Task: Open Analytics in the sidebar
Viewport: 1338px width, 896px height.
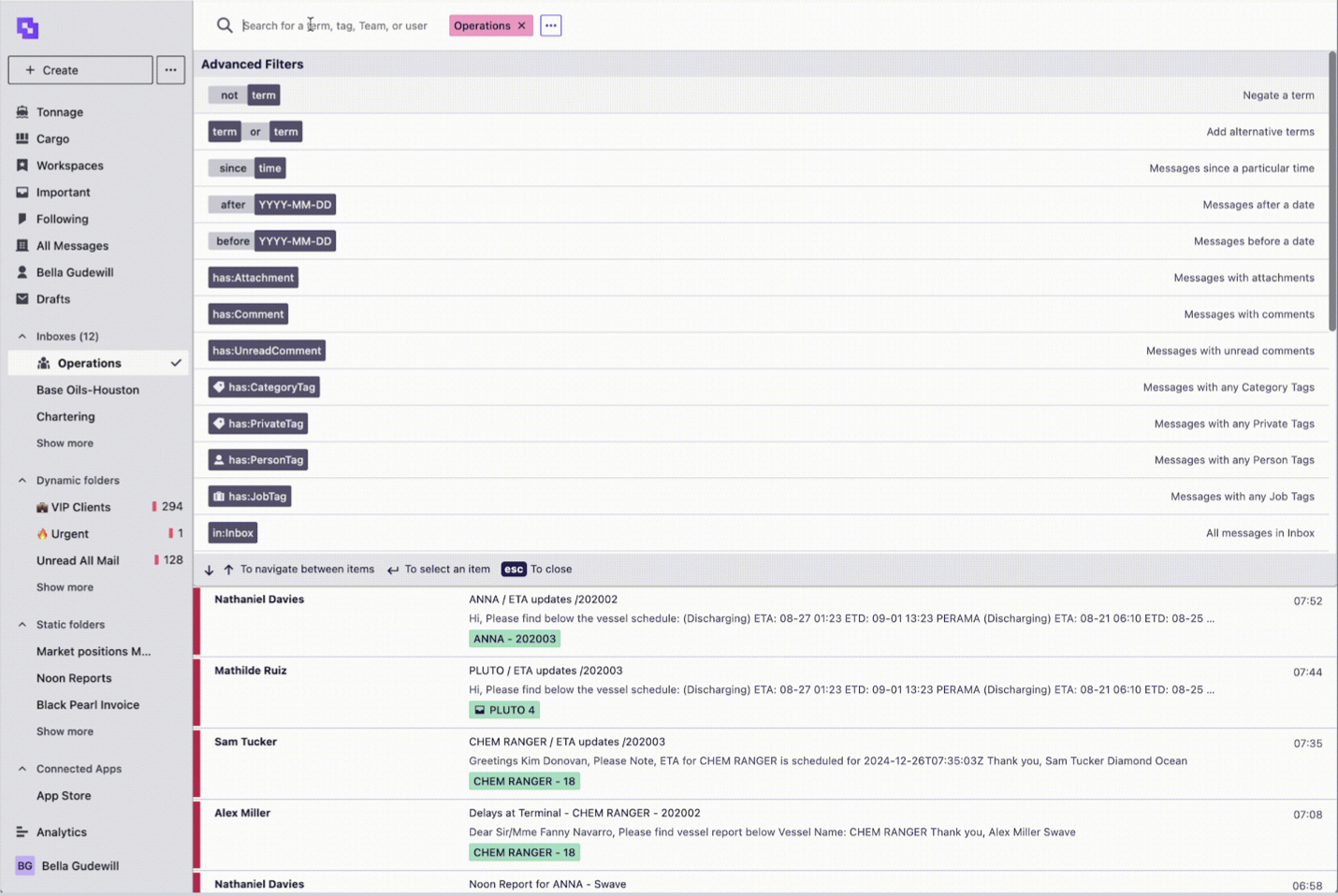Action: click(62, 832)
